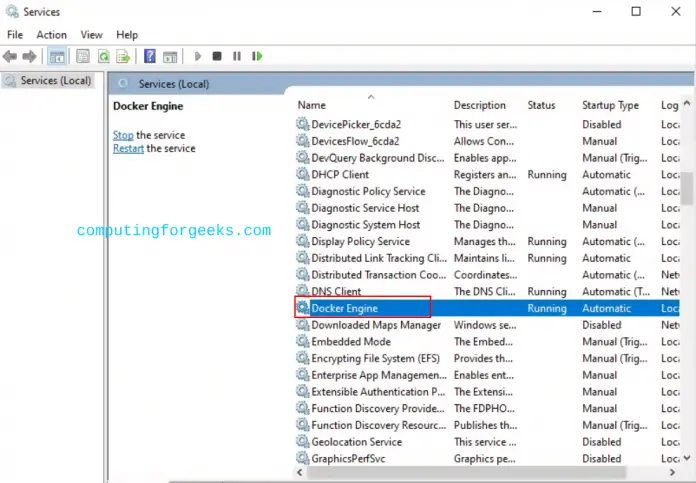
Task: Click the Properties toolbar icon
Action: (x=82, y=57)
